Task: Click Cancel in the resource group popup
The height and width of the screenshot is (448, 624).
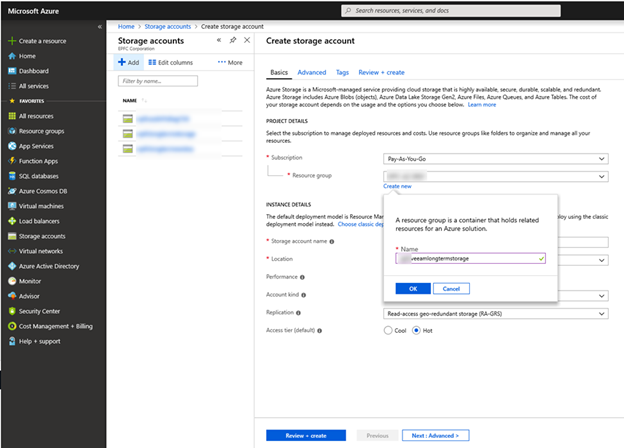Action: (x=451, y=289)
